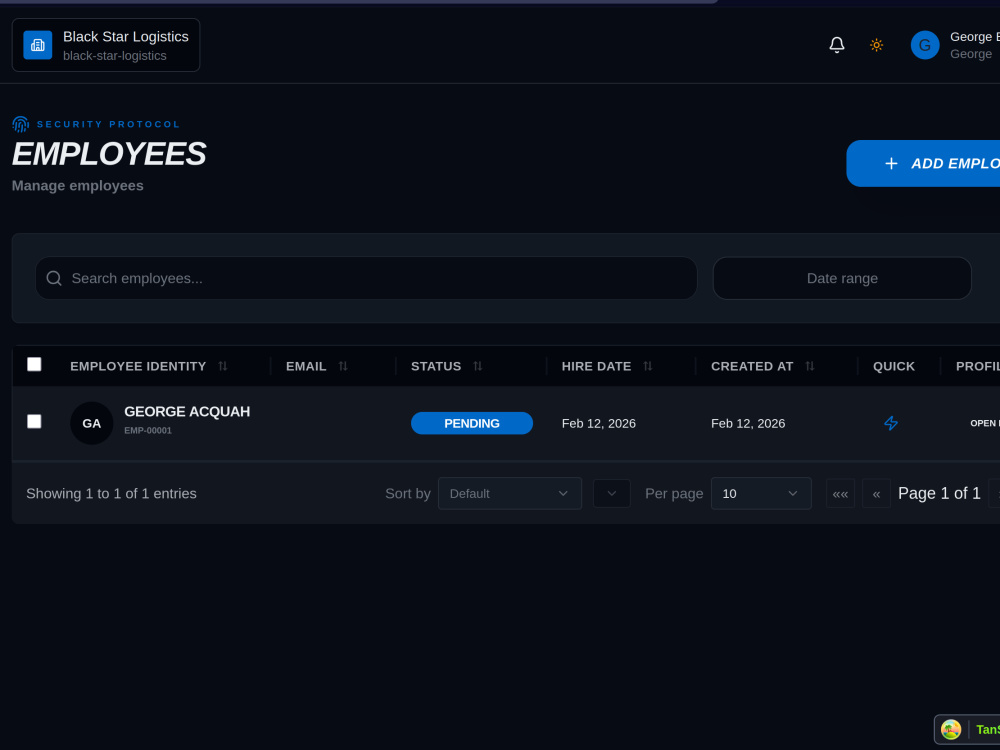Screen dimensions: 1000x750
Task: Go to previous page button
Action: [876, 494]
